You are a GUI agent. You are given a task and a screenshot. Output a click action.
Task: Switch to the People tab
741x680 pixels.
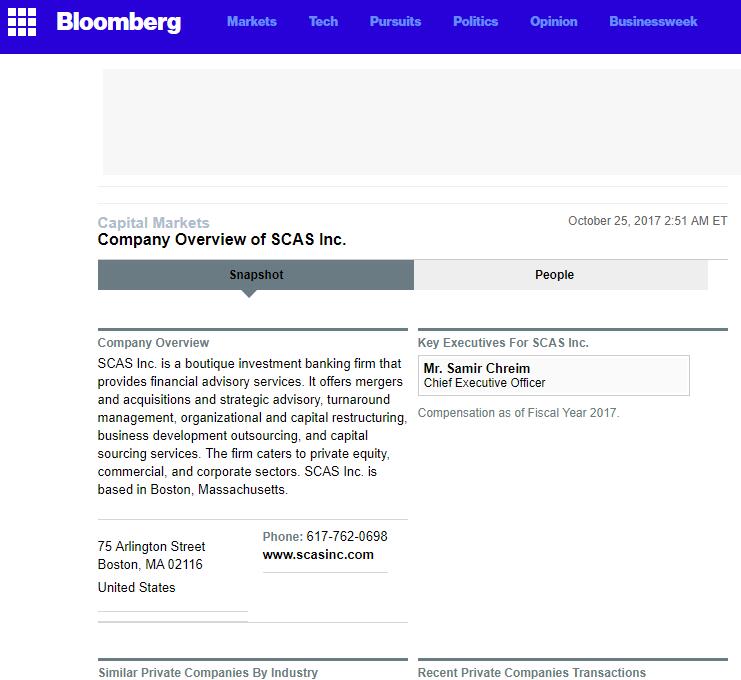[560, 275]
